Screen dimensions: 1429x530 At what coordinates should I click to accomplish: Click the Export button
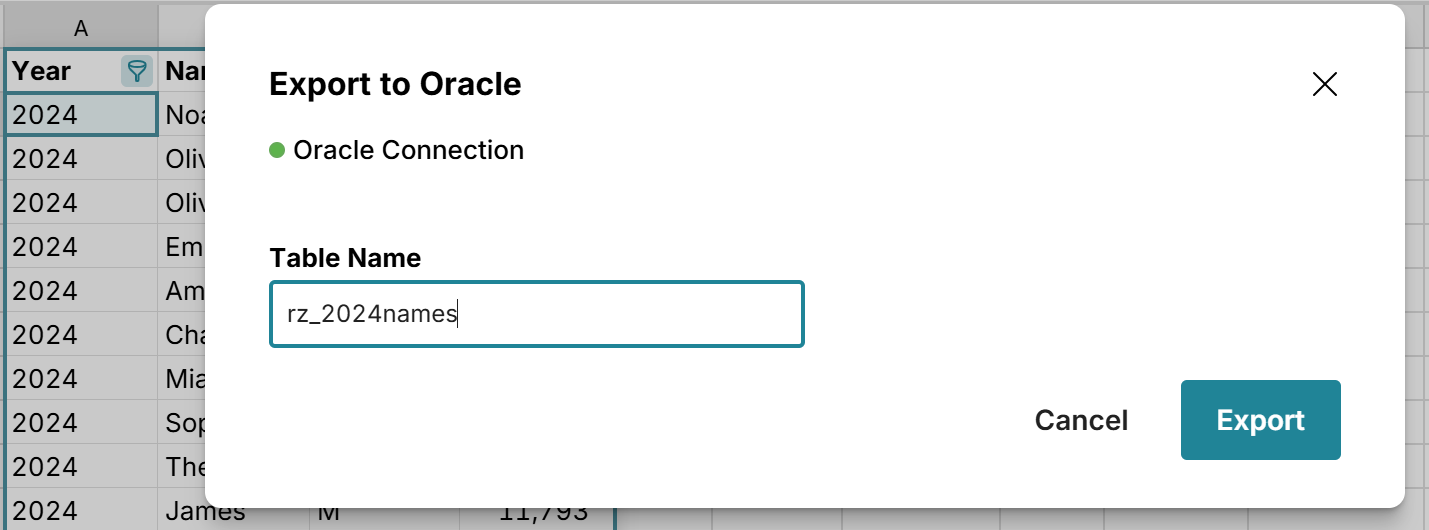(1260, 420)
